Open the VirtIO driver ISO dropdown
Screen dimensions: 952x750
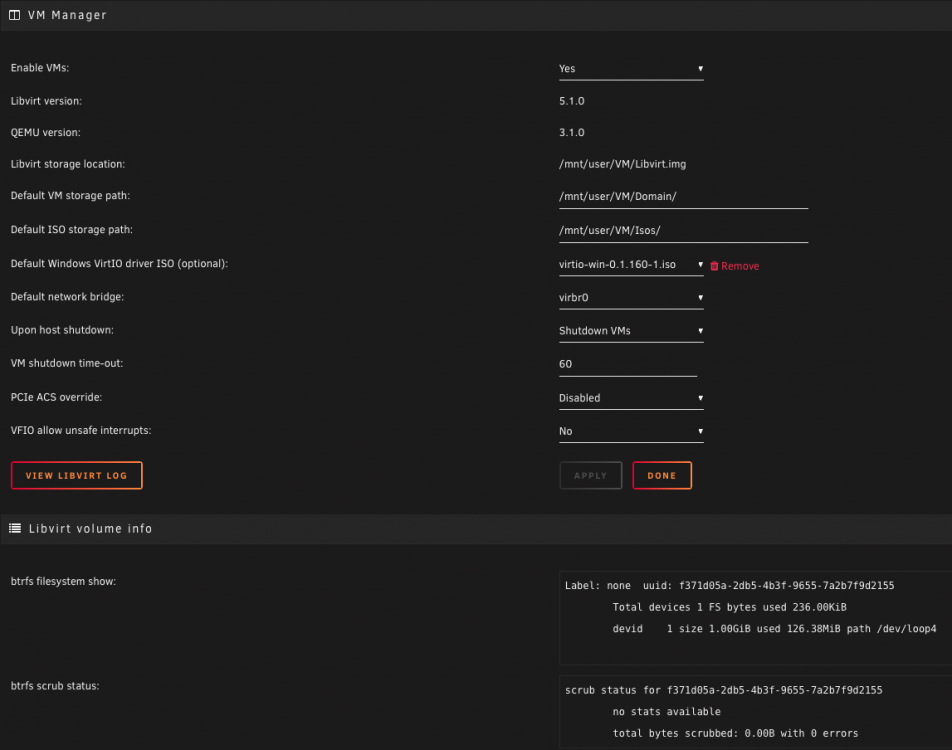[x=631, y=265]
